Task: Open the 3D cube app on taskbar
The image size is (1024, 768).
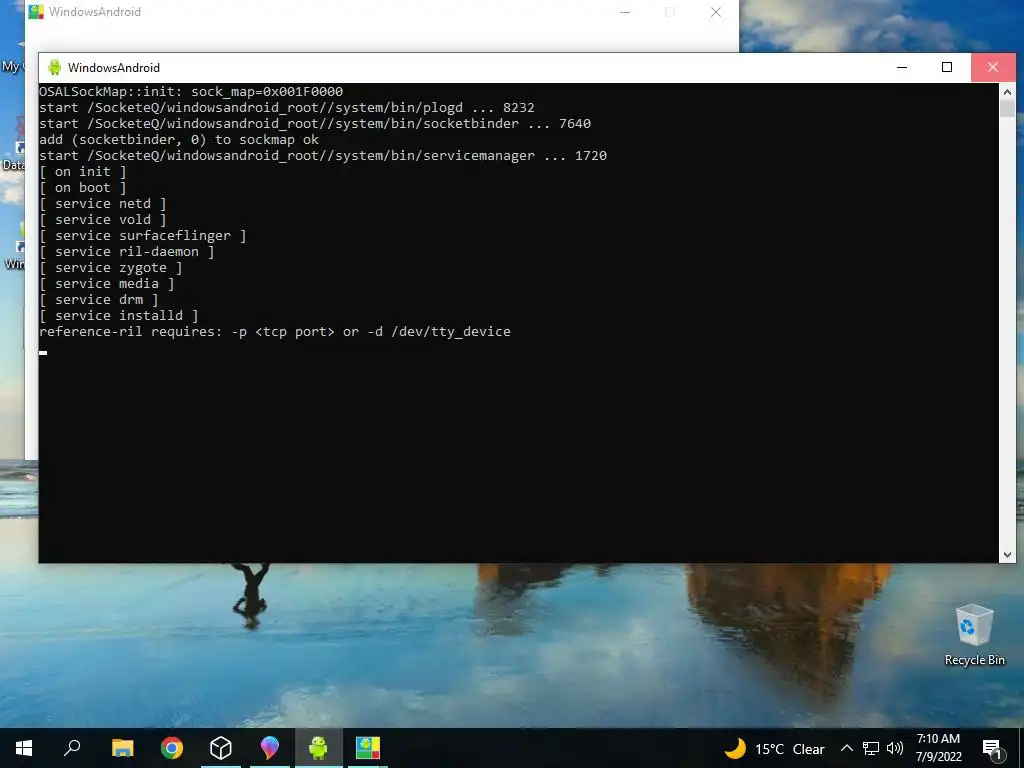Action: (x=221, y=748)
